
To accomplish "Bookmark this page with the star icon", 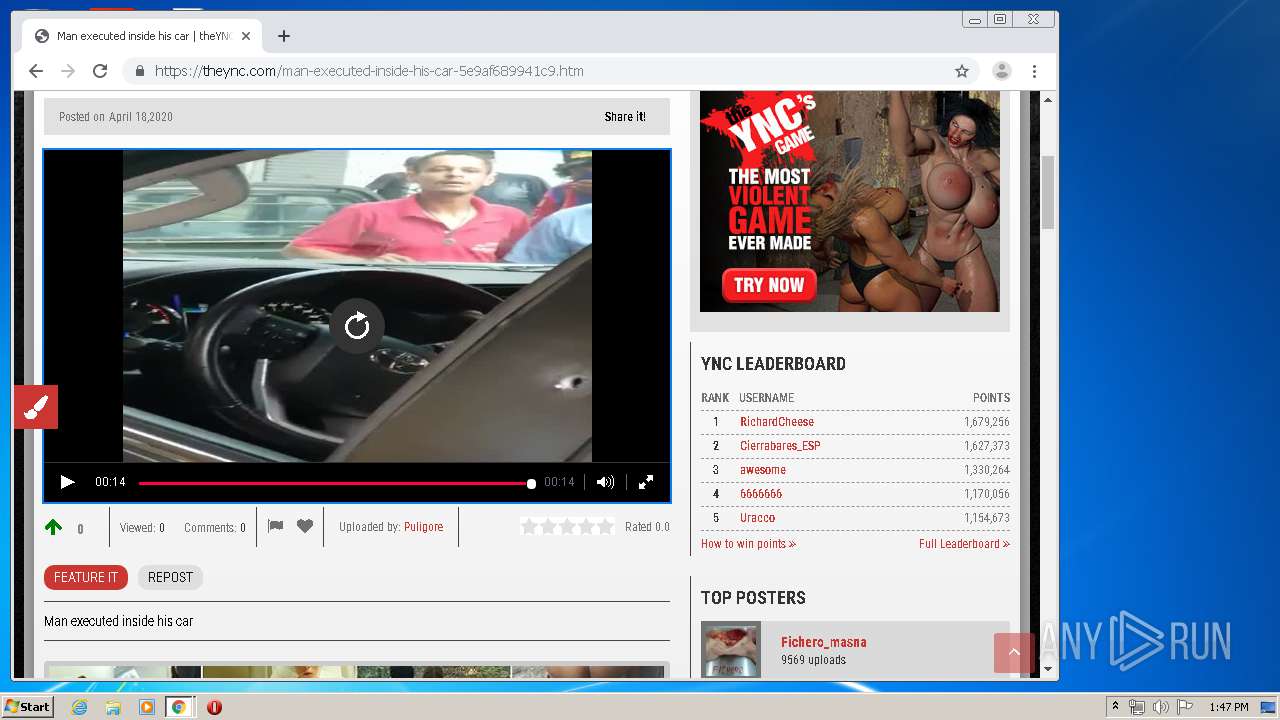I will [962, 71].
